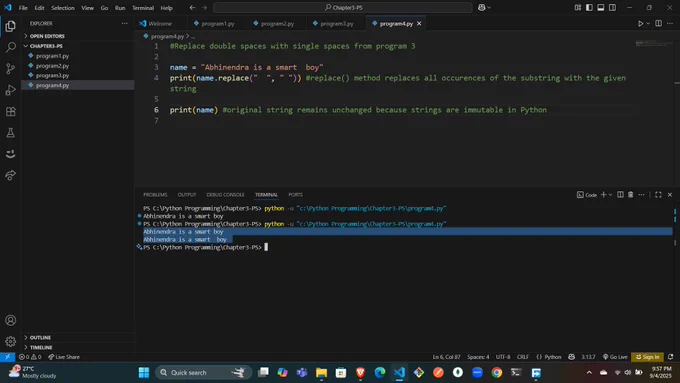Click the notifications bell in the status bar
This screenshot has width=680, height=383.
click(x=670, y=357)
